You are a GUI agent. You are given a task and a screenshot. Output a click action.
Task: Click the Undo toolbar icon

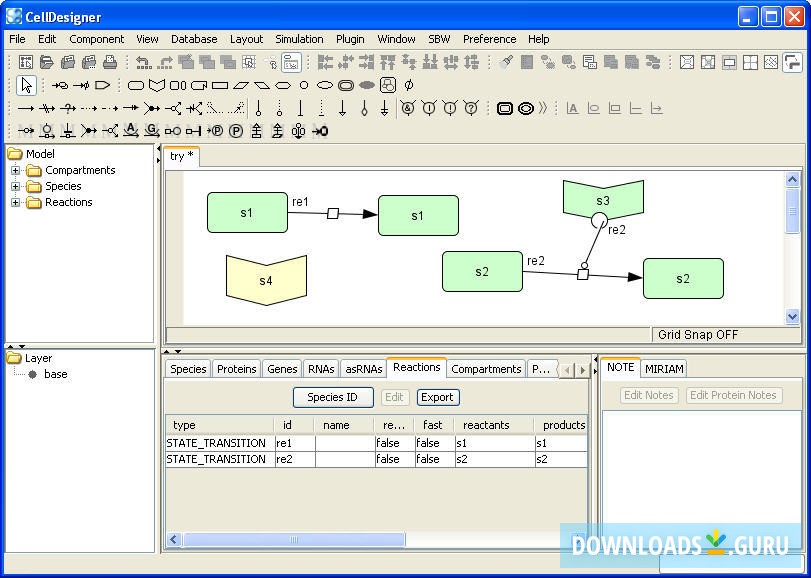pos(142,60)
